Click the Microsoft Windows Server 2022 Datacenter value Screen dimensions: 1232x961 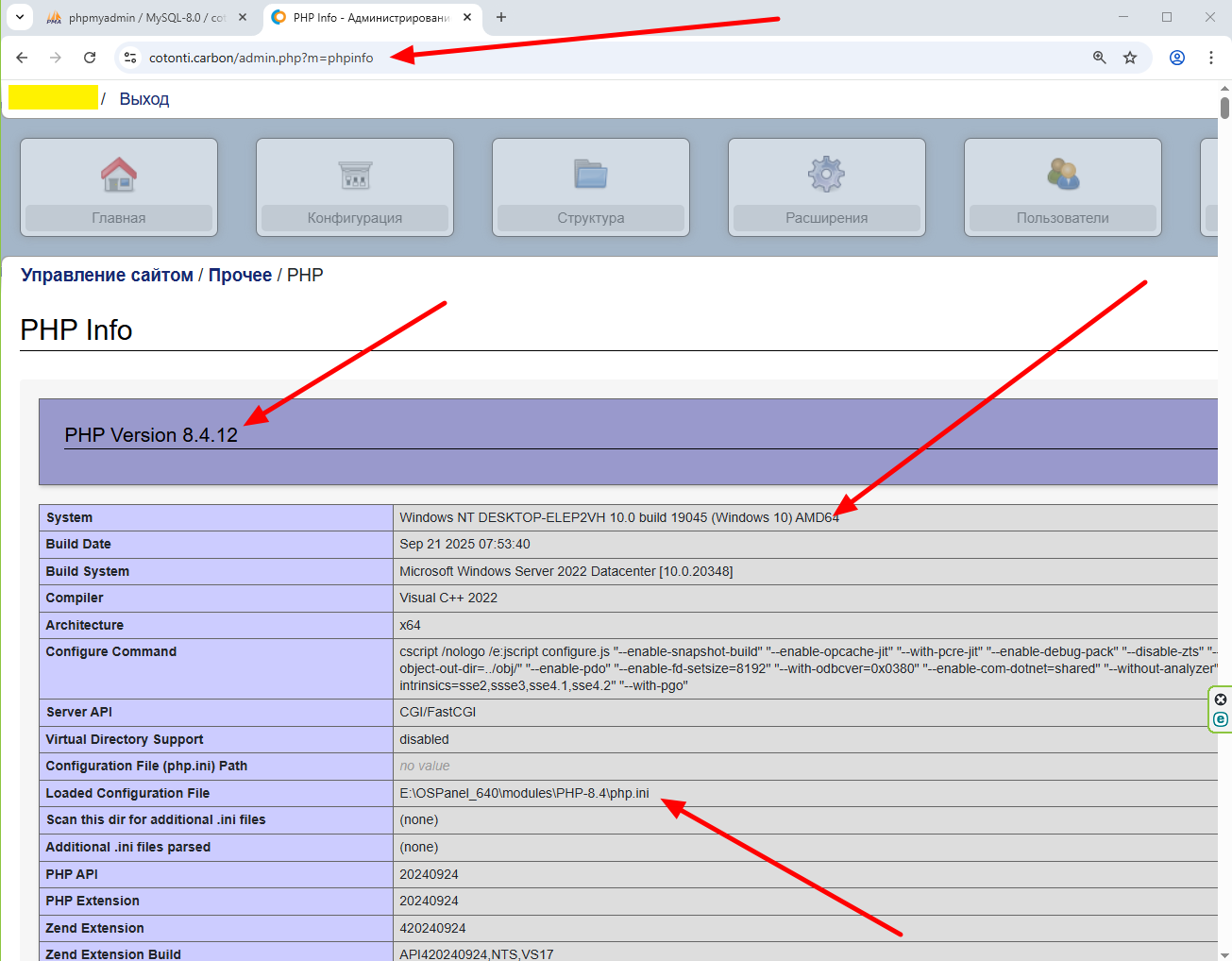pos(566,571)
